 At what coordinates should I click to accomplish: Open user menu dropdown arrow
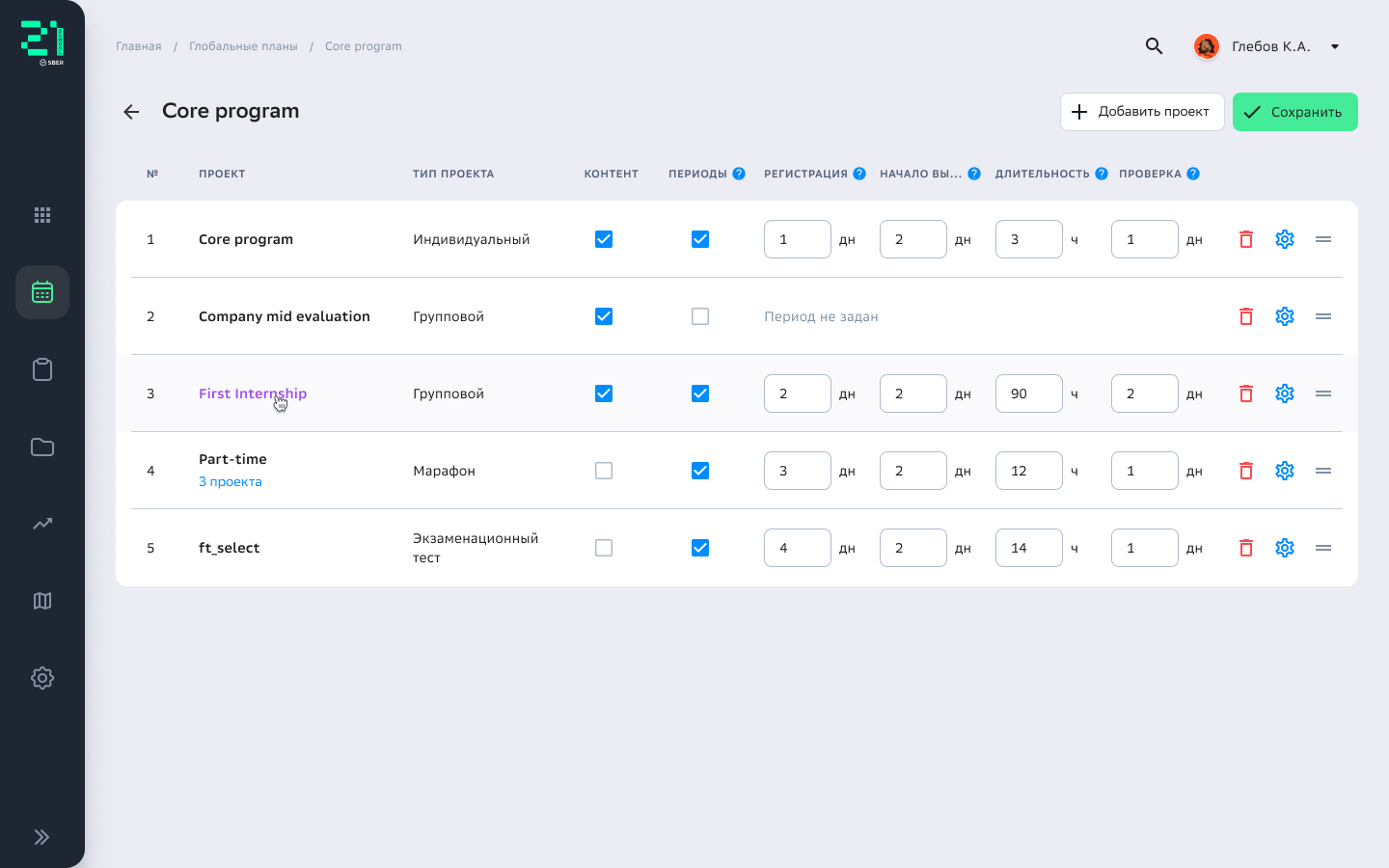1335,46
